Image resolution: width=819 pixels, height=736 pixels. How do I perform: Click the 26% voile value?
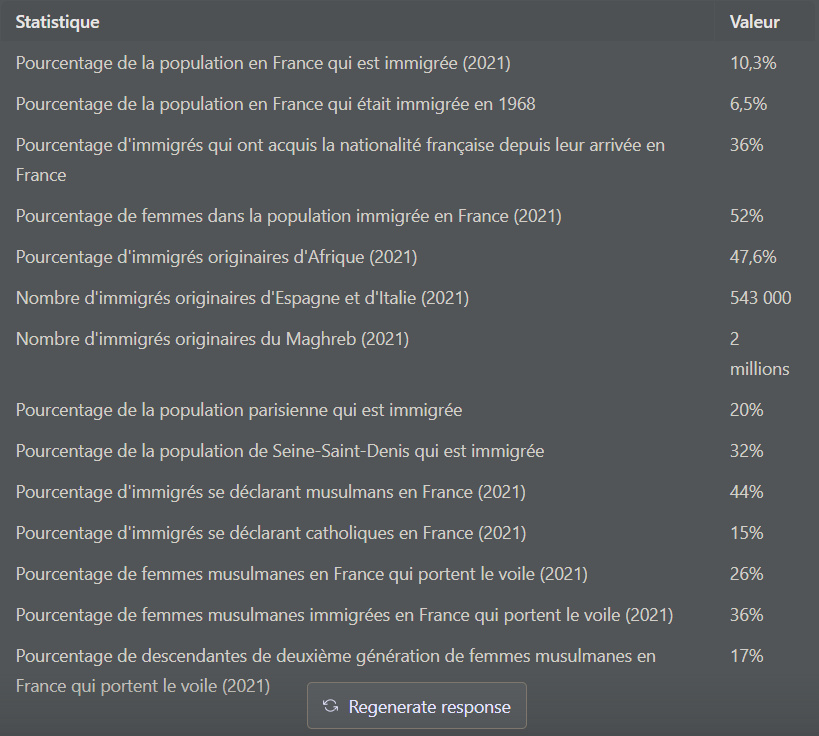click(x=746, y=574)
